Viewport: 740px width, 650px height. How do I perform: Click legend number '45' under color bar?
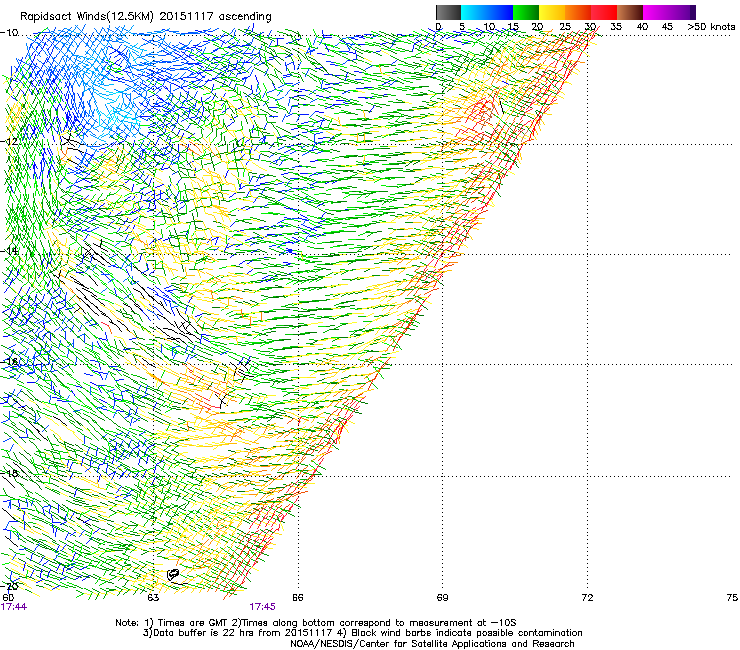tap(667, 27)
